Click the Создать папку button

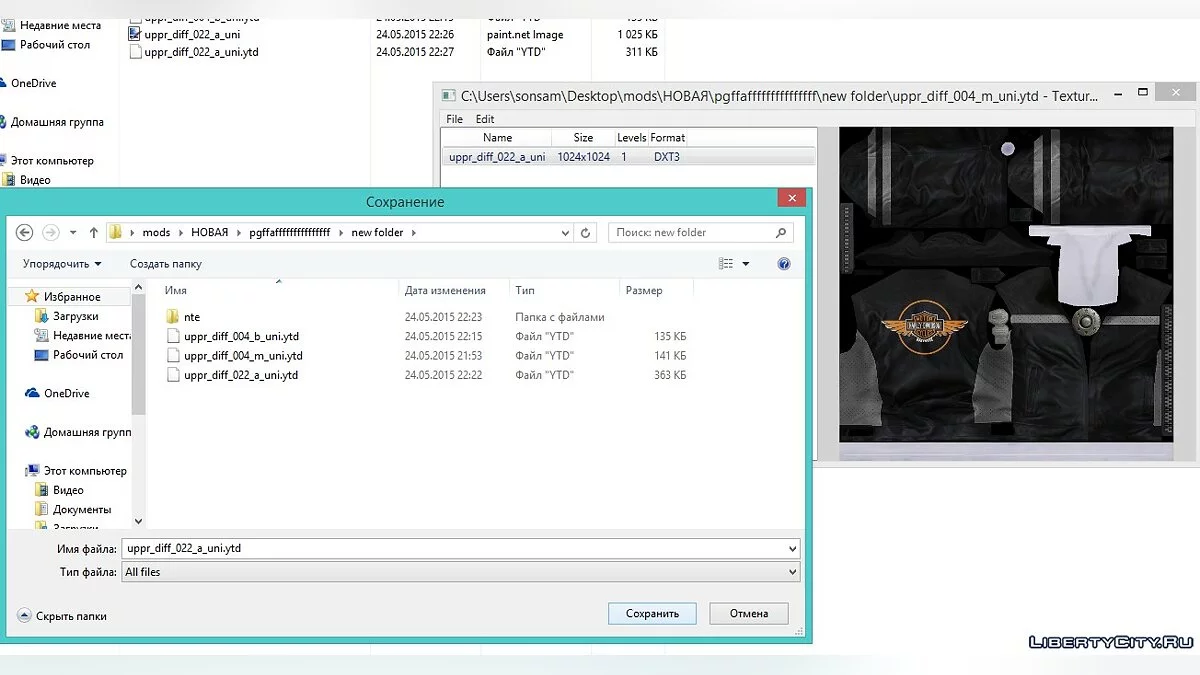[165, 264]
